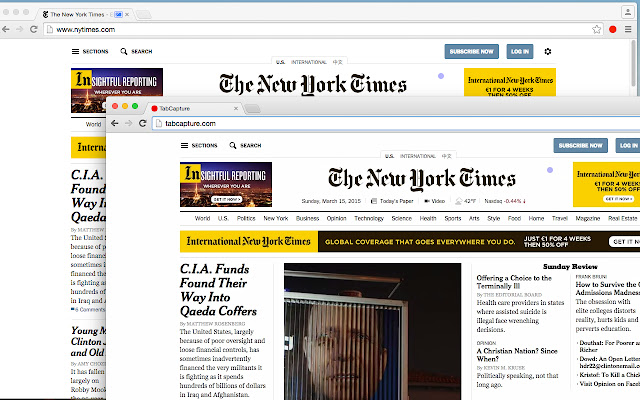Click Insightful Reporting ad in front window
The width and height of the screenshot is (640, 400).
(226, 184)
